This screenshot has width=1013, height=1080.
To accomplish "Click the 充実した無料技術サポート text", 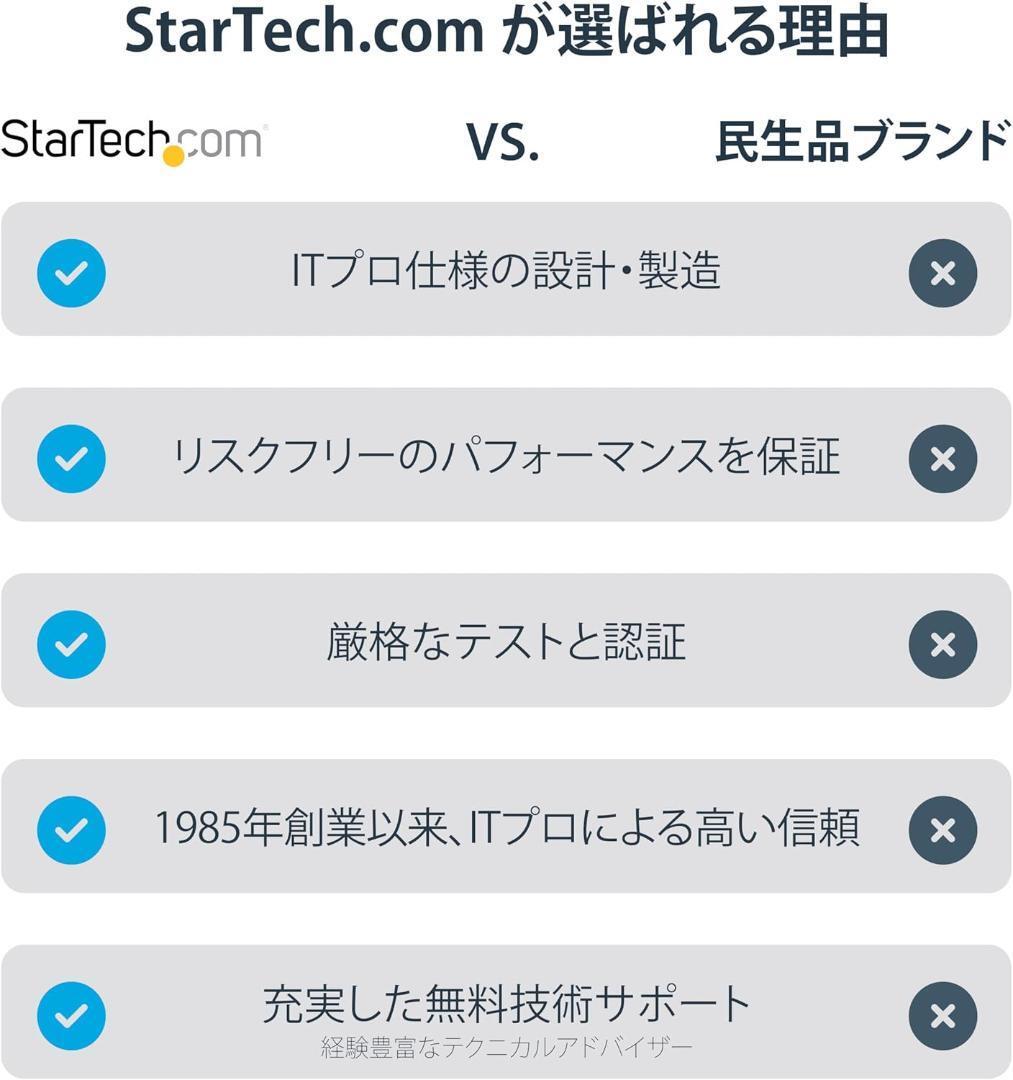I will (506, 1004).
